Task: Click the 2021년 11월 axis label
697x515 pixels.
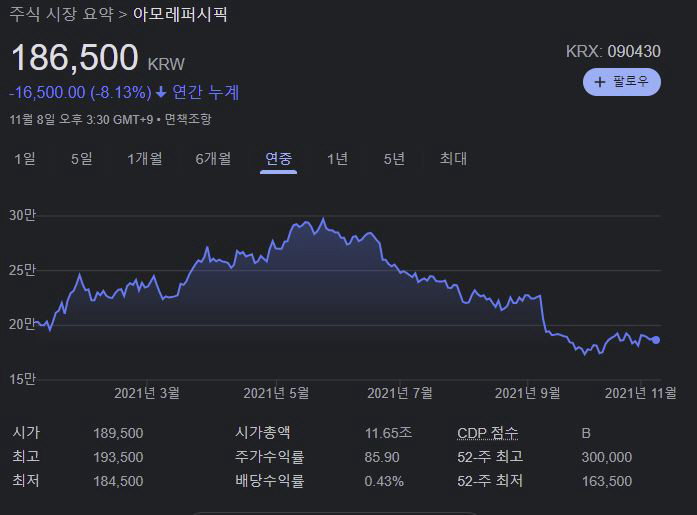Action: [x=641, y=393]
